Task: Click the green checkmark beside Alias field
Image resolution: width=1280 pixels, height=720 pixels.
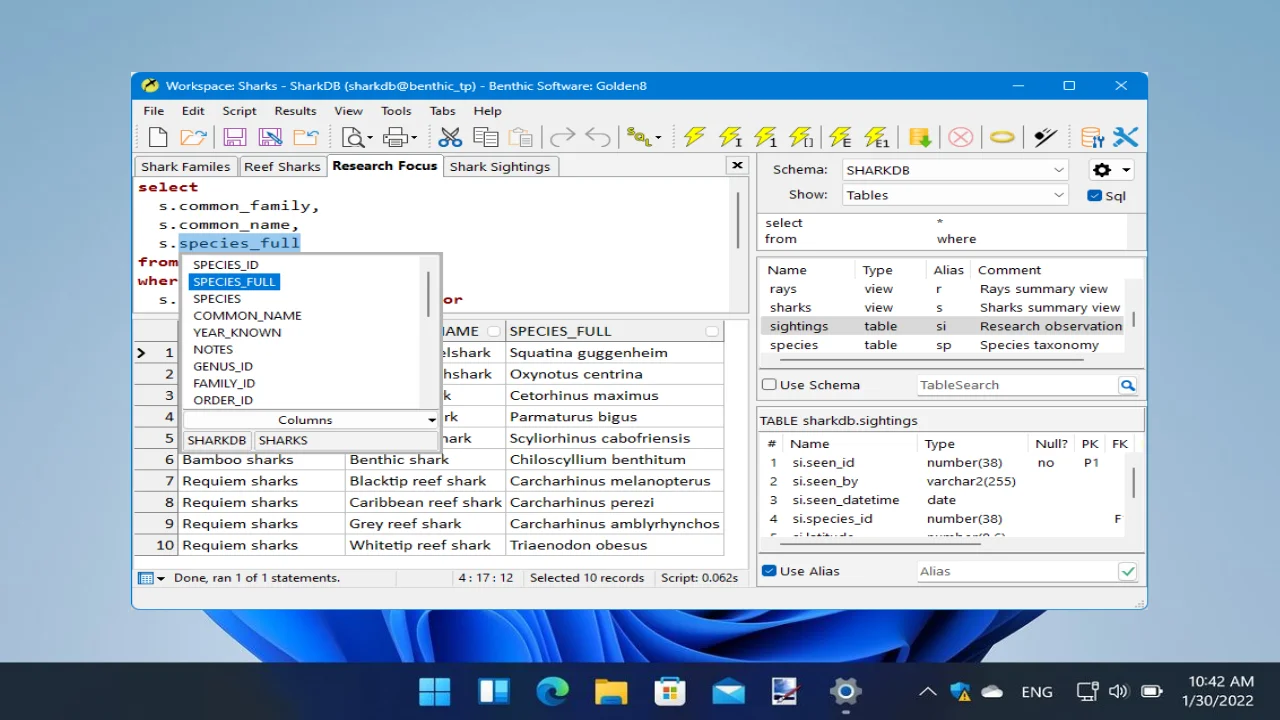Action: click(x=1128, y=571)
